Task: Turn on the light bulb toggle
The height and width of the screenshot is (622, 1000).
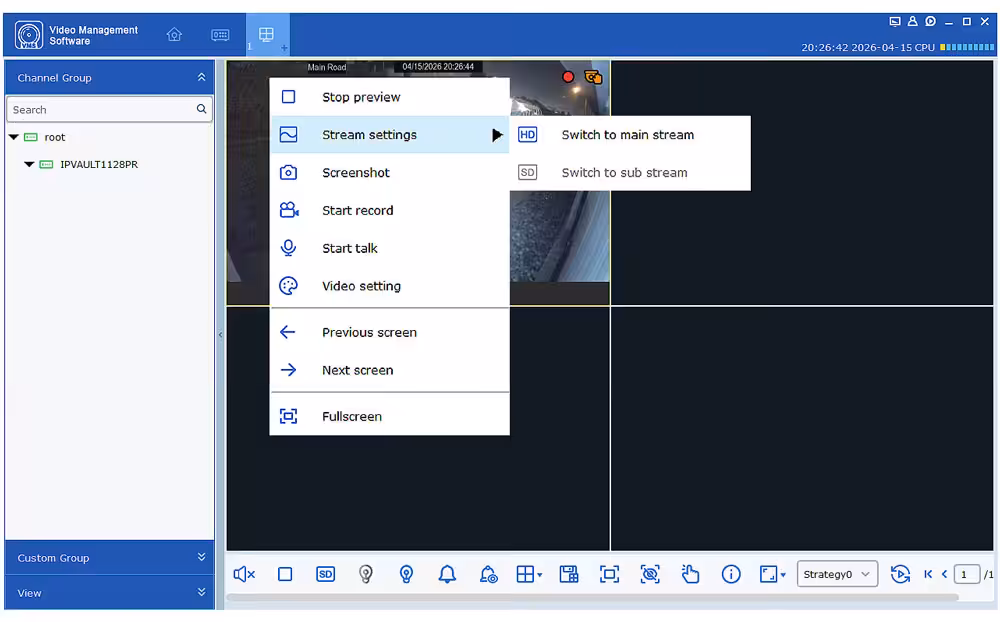Action: coord(406,574)
